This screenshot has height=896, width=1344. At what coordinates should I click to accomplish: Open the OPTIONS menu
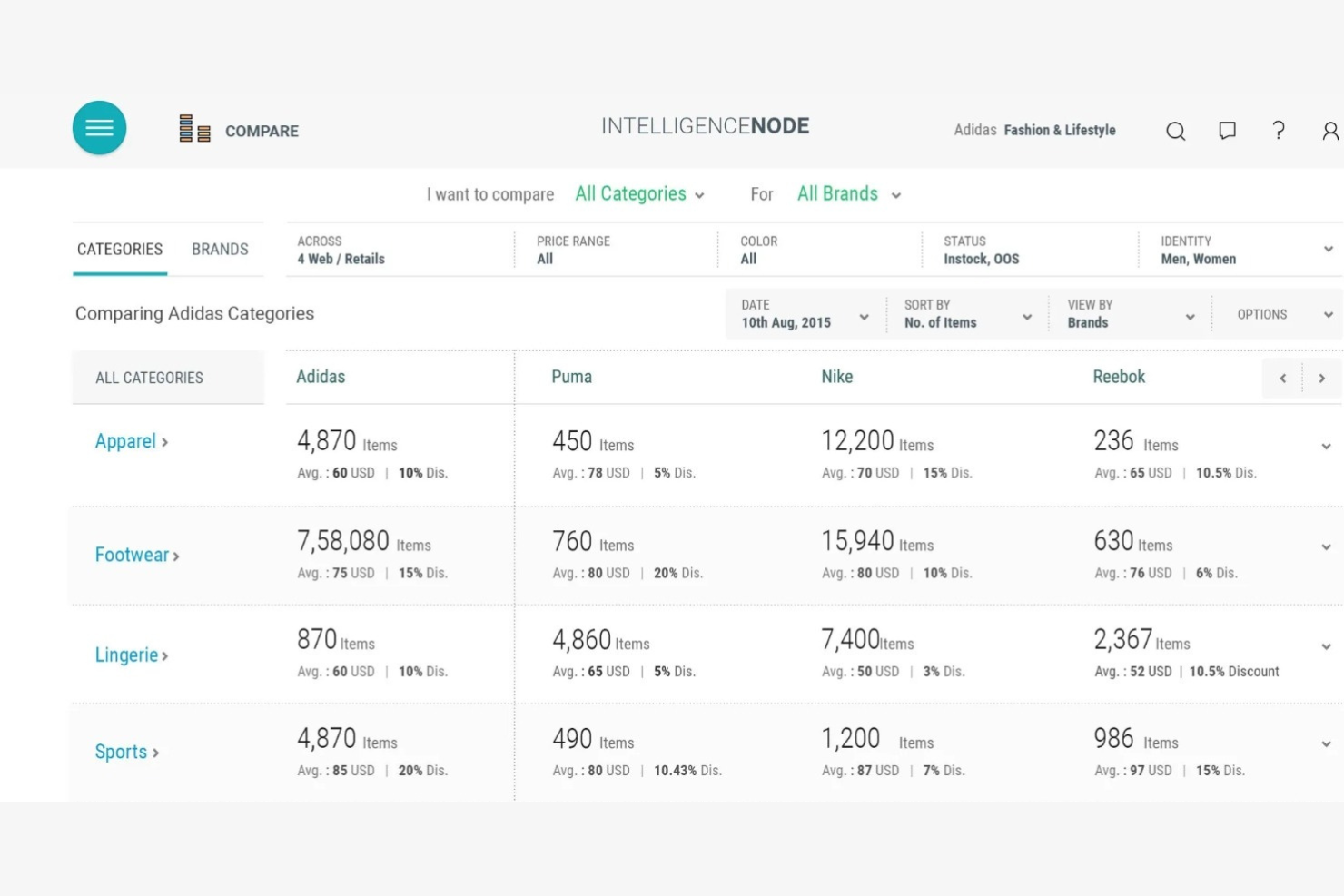coord(1262,314)
